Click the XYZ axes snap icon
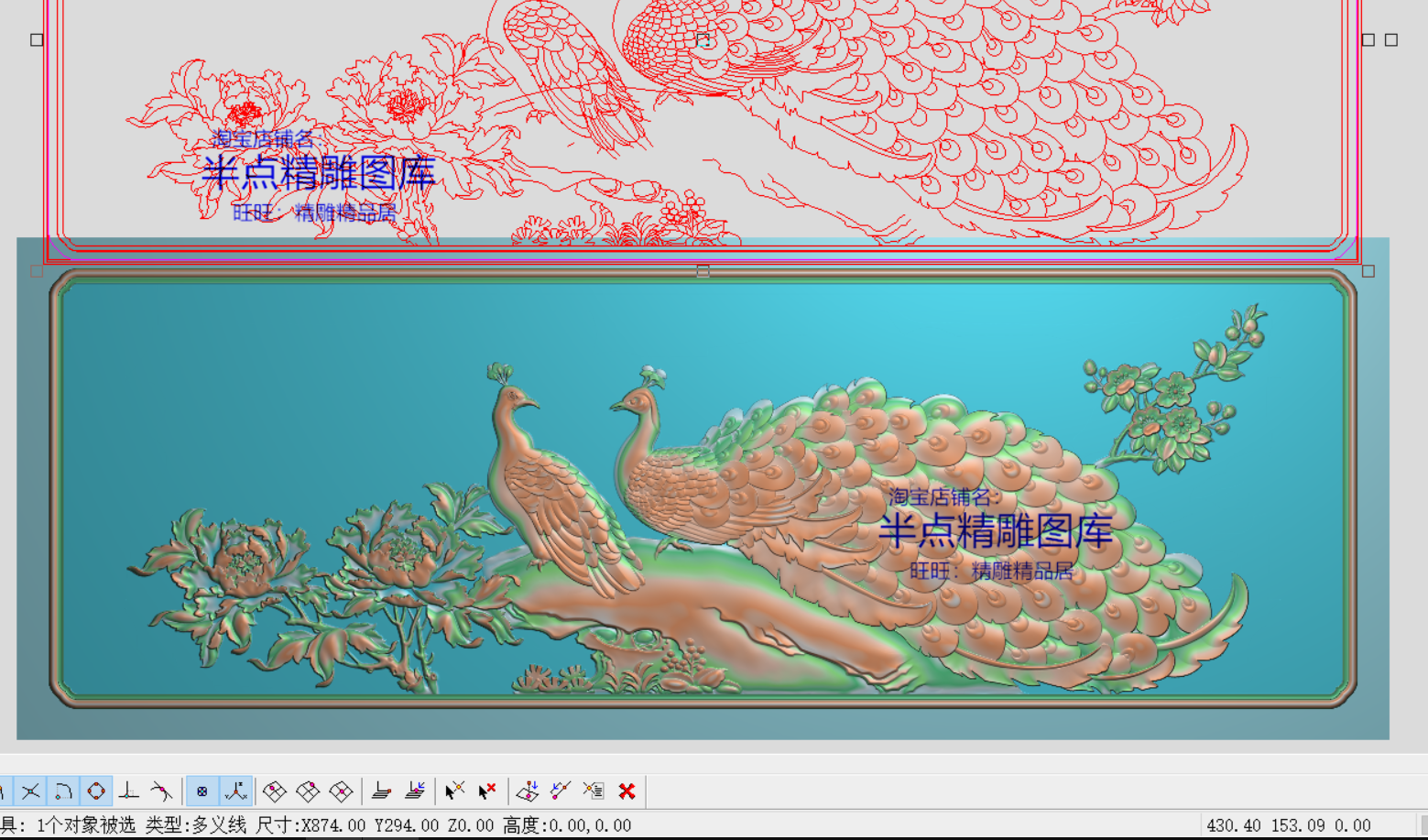This screenshot has width=1428, height=840. pos(236,791)
